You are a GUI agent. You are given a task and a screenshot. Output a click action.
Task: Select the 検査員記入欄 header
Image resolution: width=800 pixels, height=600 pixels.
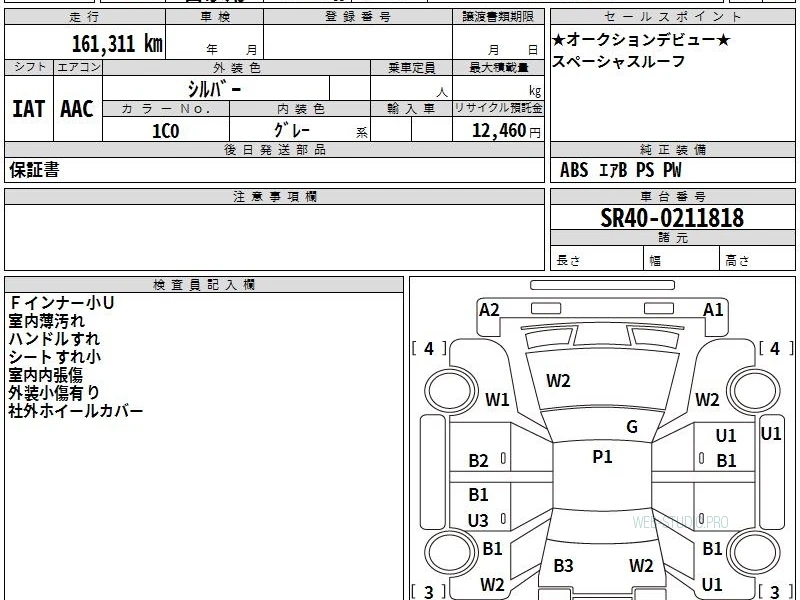pyautogui.click(x=204, y=285)
